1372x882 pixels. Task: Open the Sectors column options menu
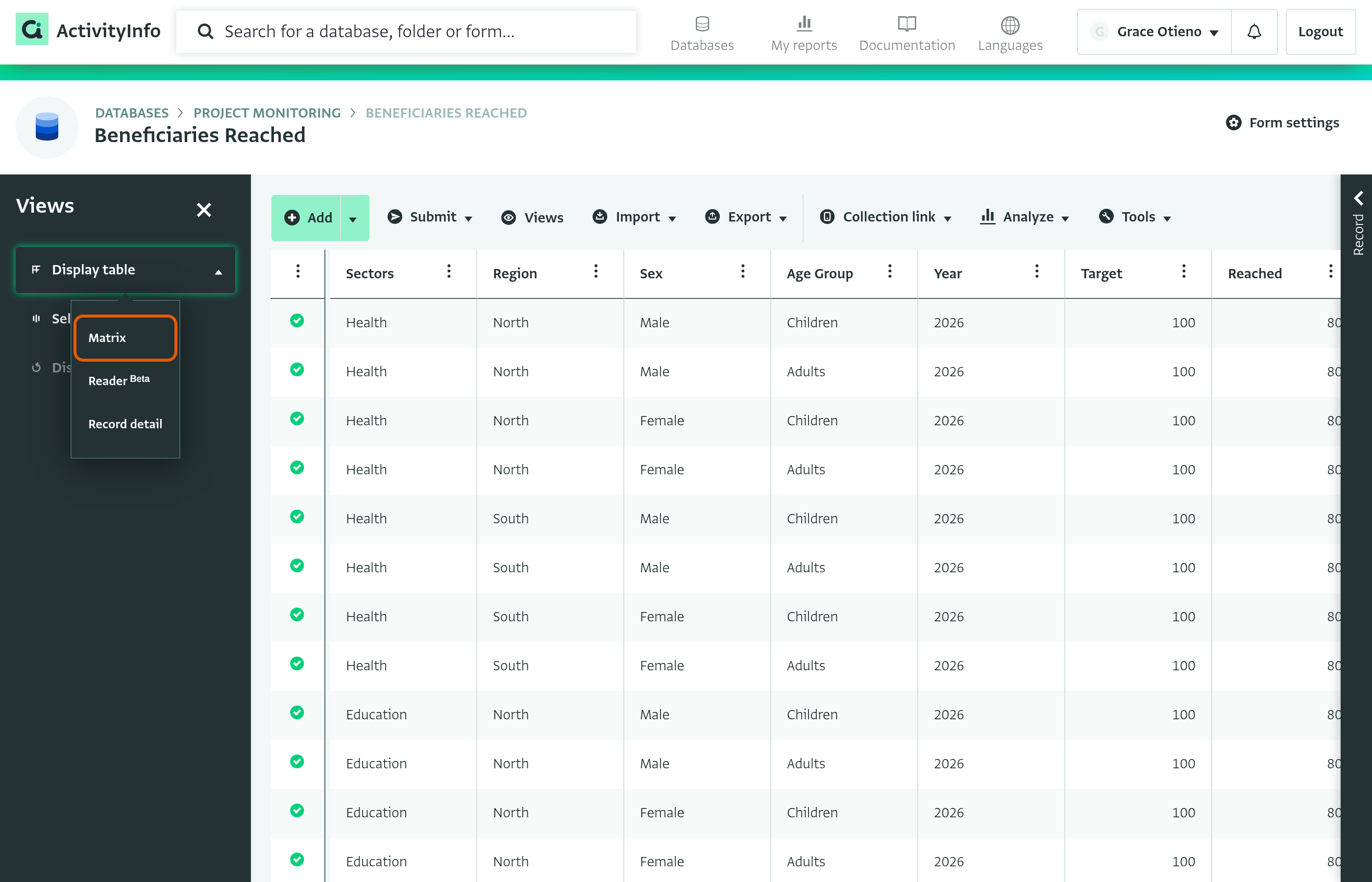point(449,271)
